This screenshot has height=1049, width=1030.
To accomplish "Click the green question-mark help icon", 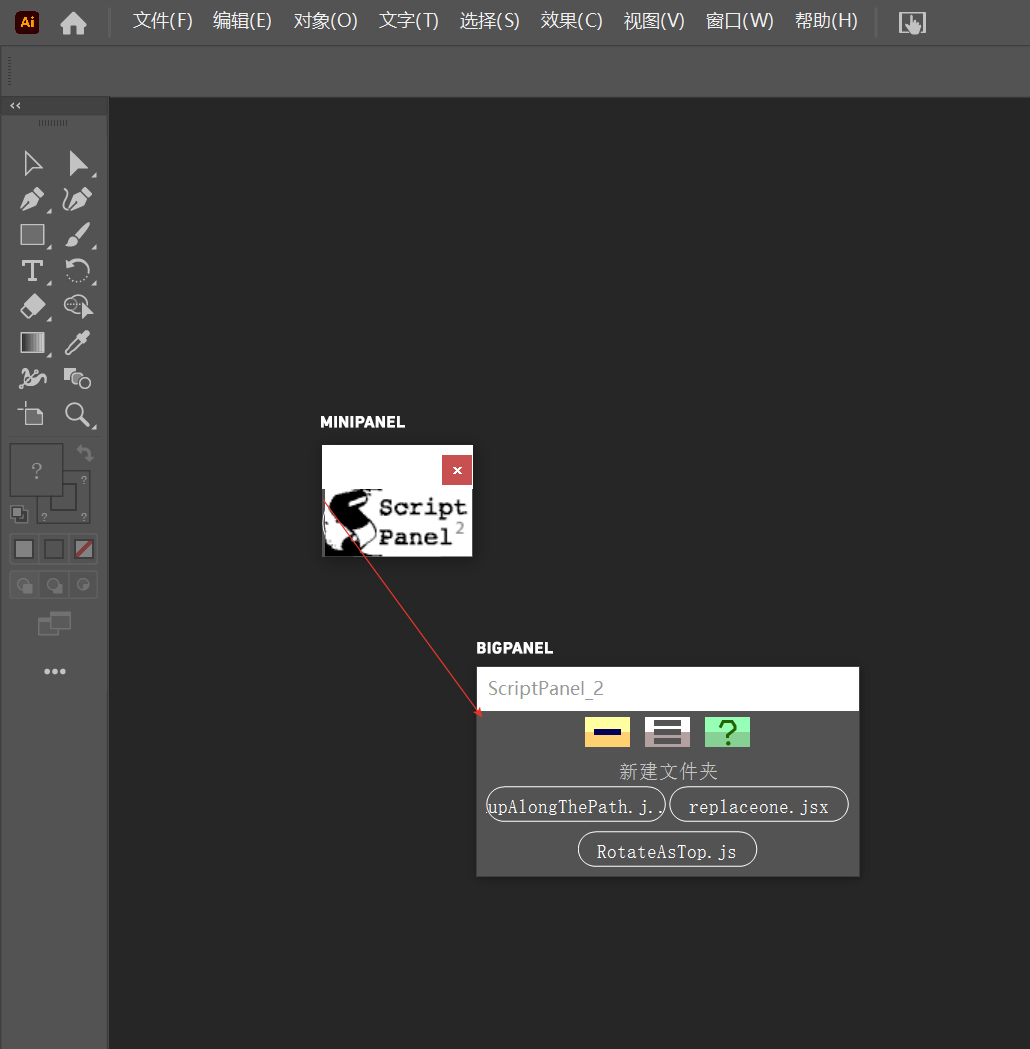I will [x=727, y=731].
